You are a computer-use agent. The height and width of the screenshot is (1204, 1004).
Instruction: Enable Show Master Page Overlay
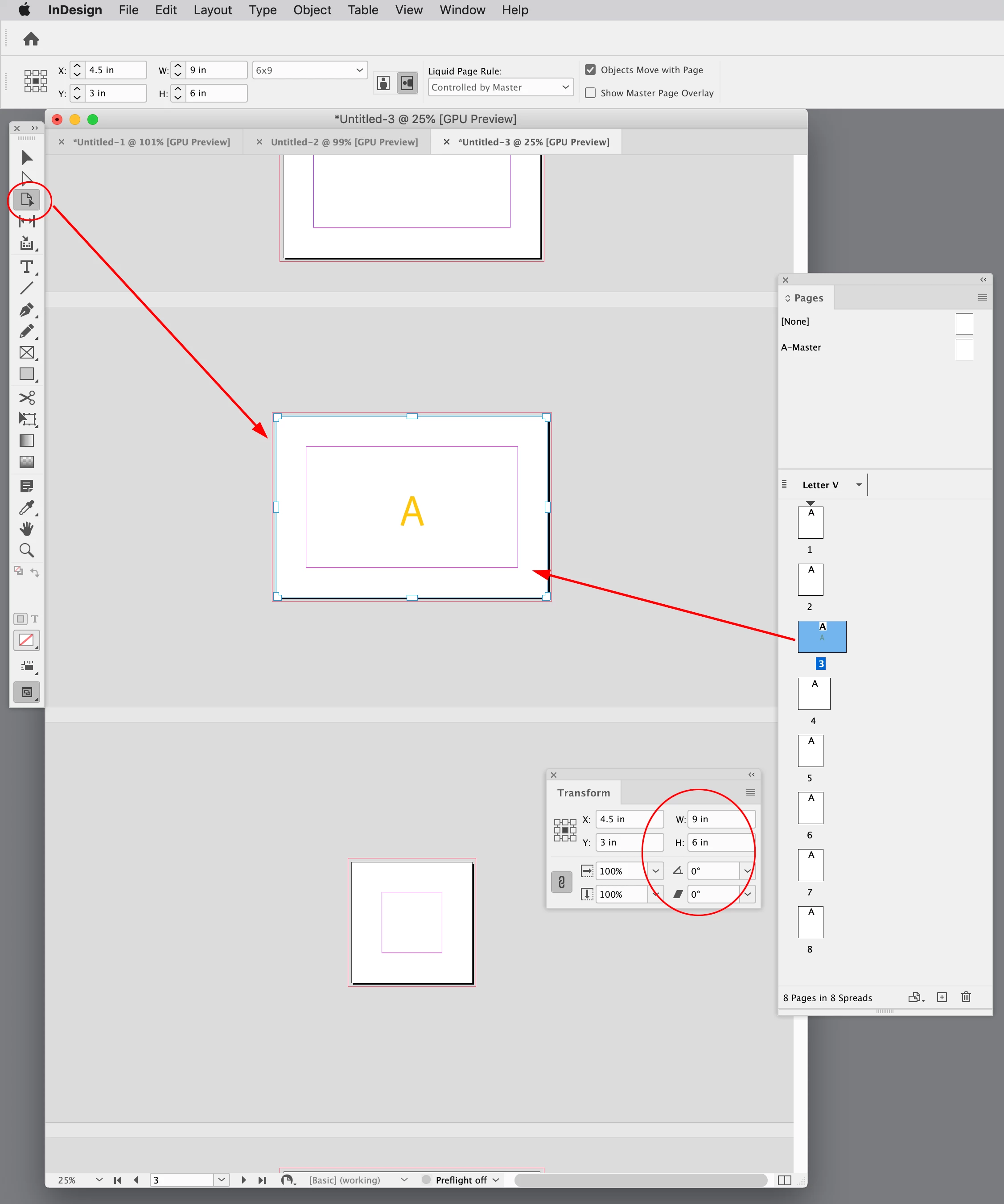tap(590, 93)
